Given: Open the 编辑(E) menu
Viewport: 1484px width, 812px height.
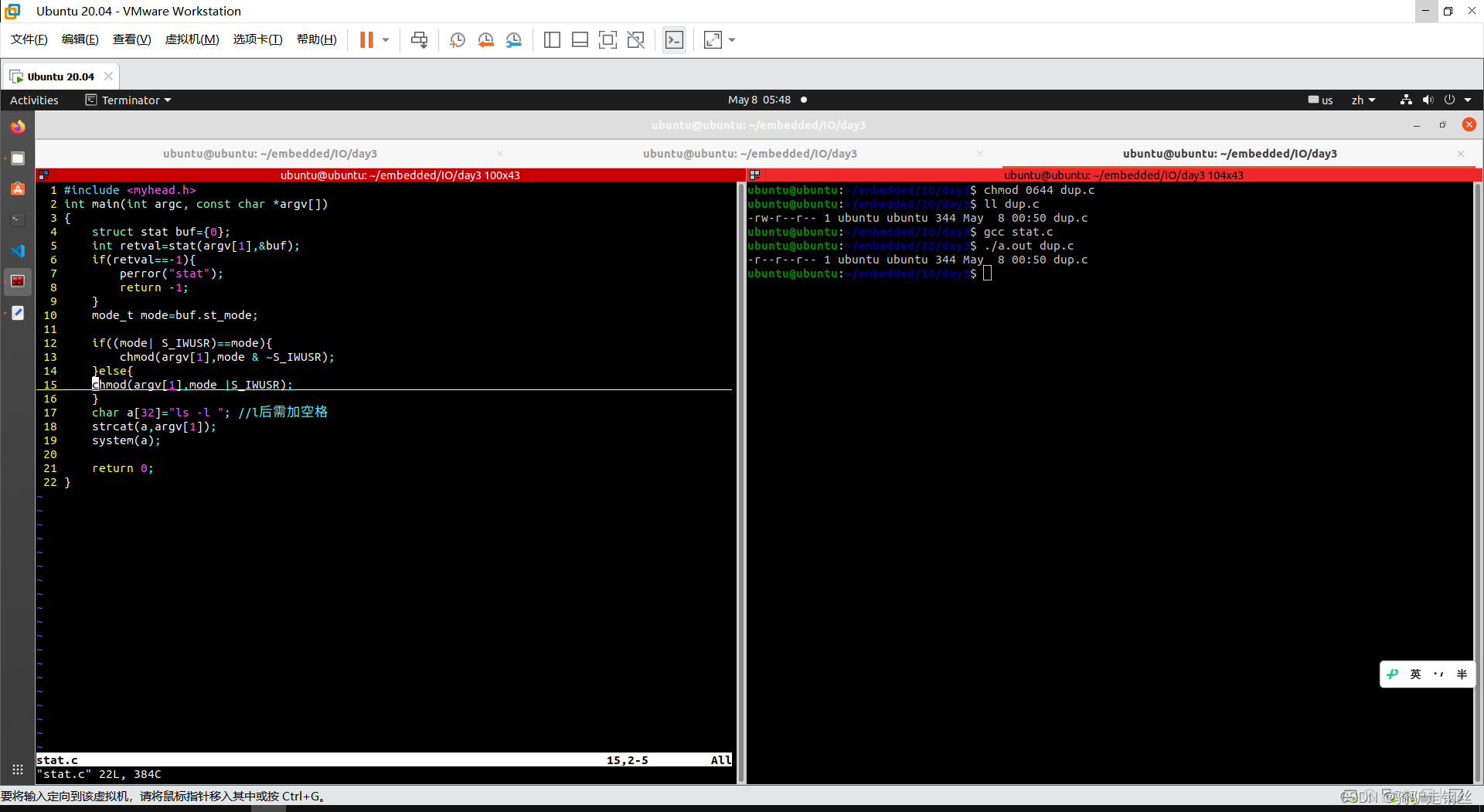Looking at the screenshot, I should 80,39.
